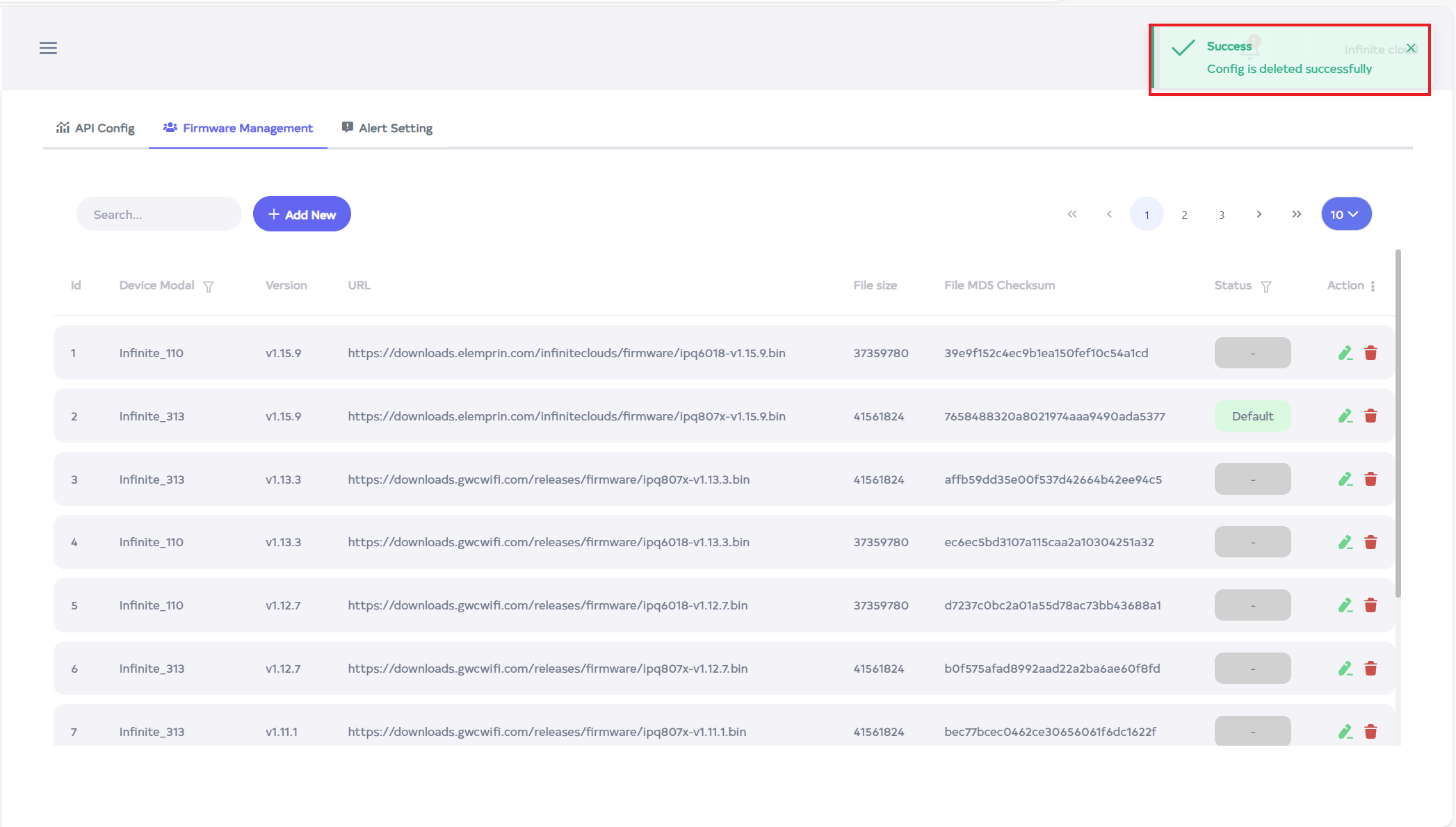Go to page 2 of results
Image resolution: width=1456 pixels, height=827 pixels.
tap(1184, 215)
